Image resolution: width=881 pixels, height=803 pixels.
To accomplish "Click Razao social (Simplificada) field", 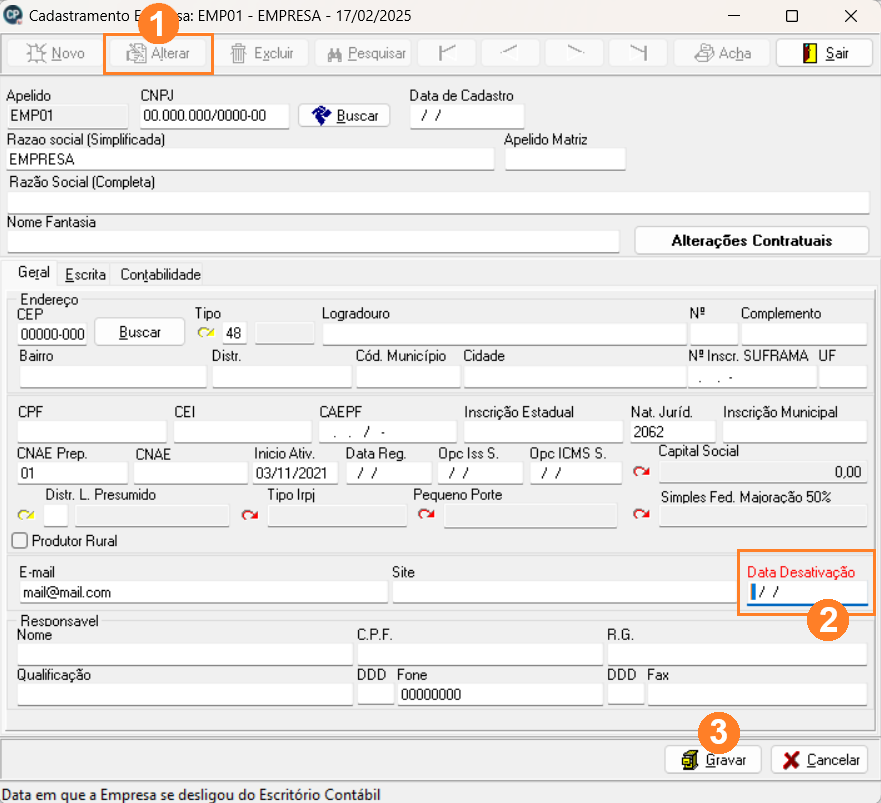I will click(x=251, y=159).
